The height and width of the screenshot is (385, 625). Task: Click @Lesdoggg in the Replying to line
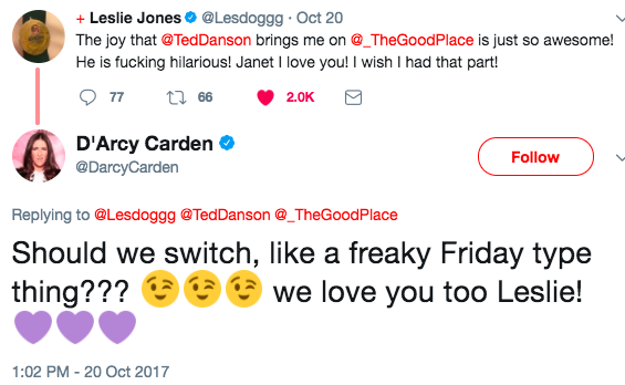[135, 215]
